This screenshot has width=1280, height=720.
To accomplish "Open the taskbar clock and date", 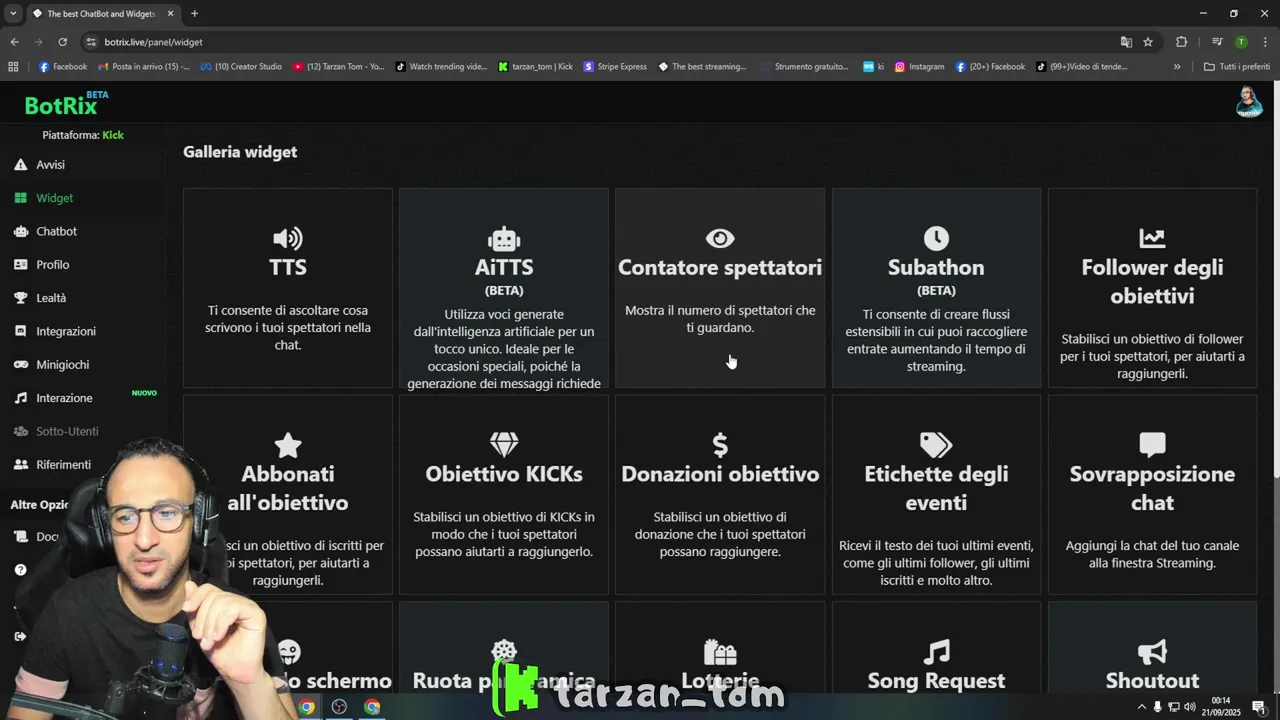I will point(1221,706).
